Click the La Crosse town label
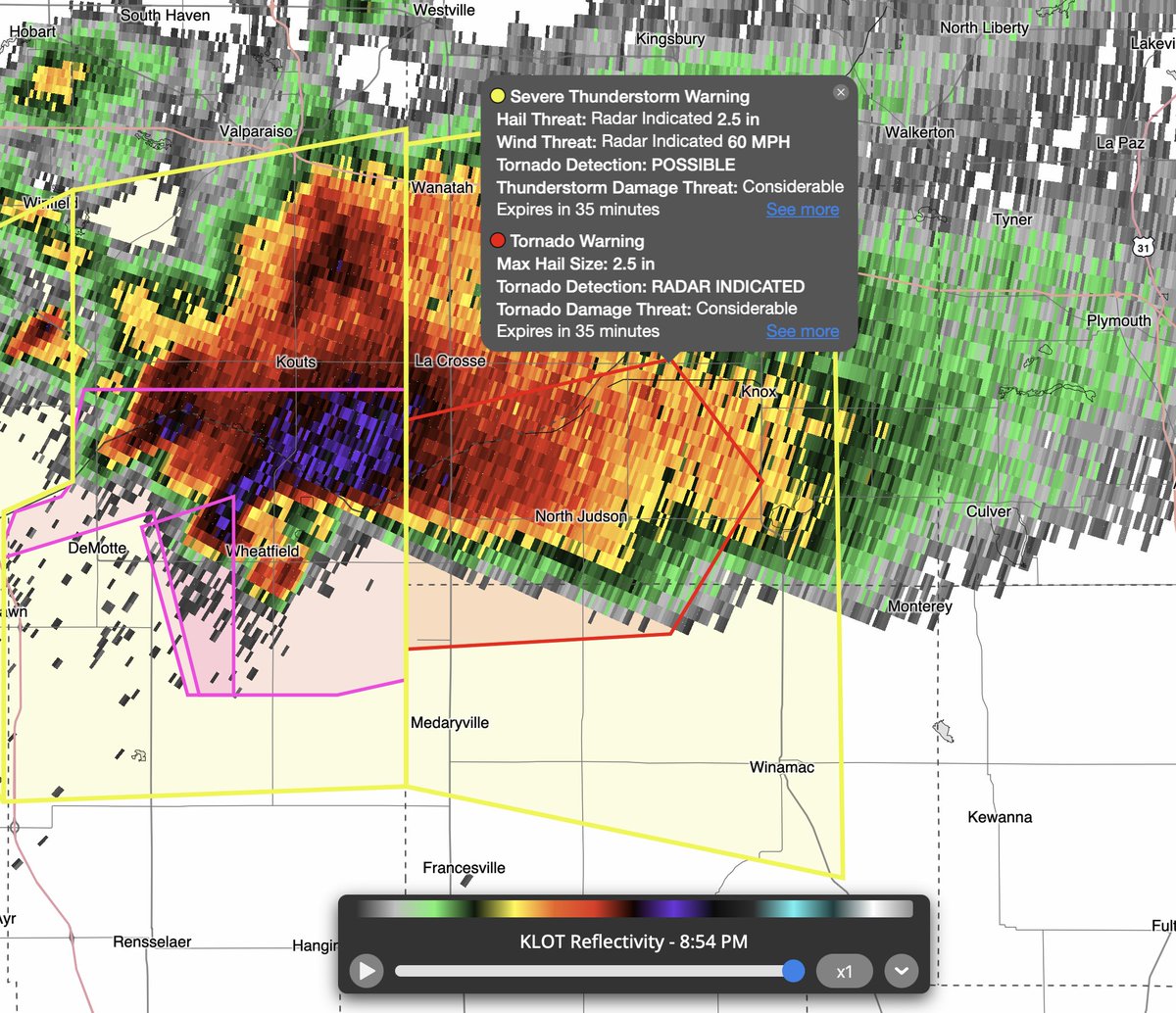 pos(451,361)
